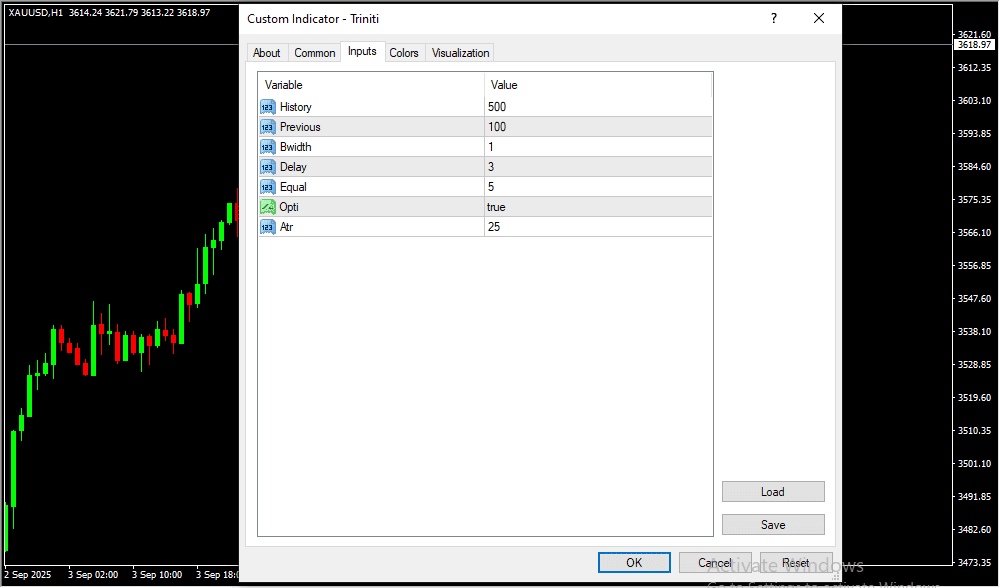Screen dimensions: 1000x588
Task: Switch to the About tab
Action: click(267, 53)
